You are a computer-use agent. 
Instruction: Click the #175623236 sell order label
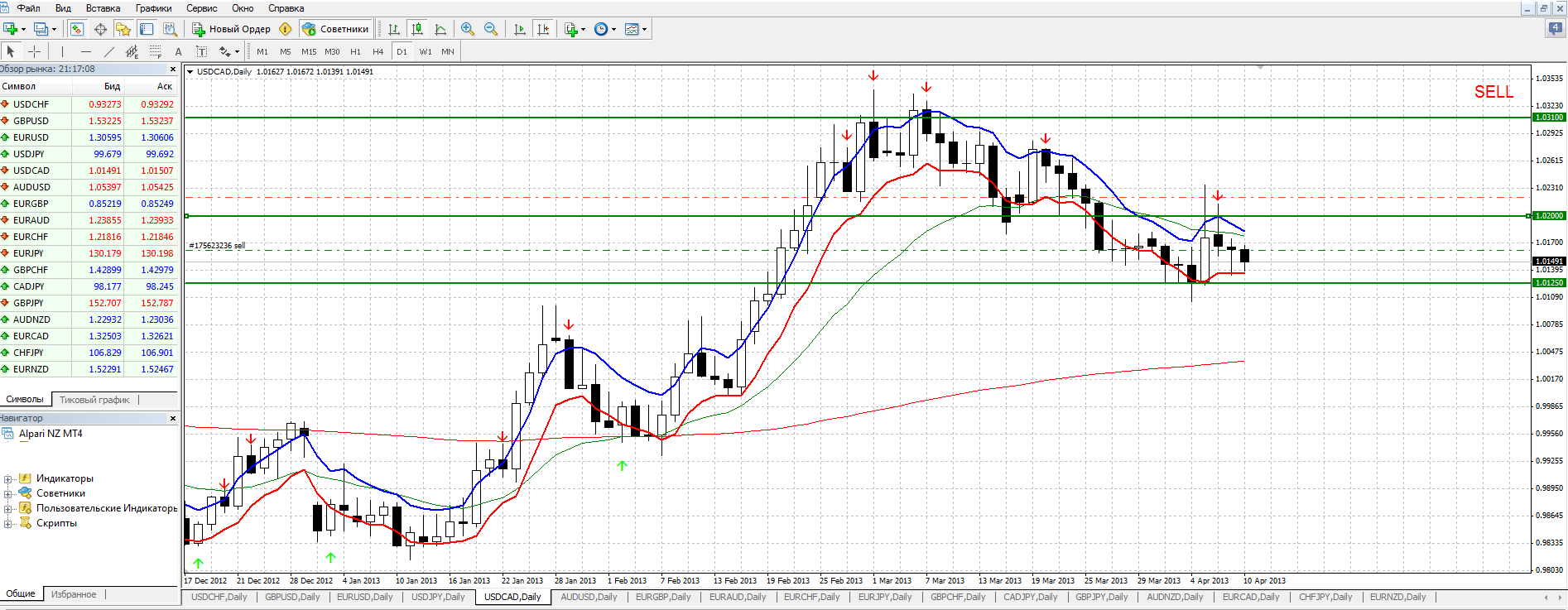coord(216,246)
